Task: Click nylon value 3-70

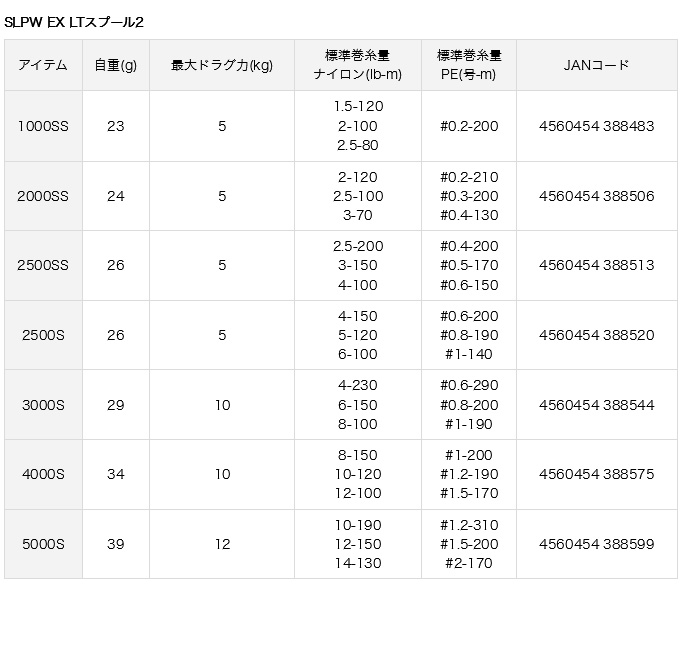Action: coord(358,215)
